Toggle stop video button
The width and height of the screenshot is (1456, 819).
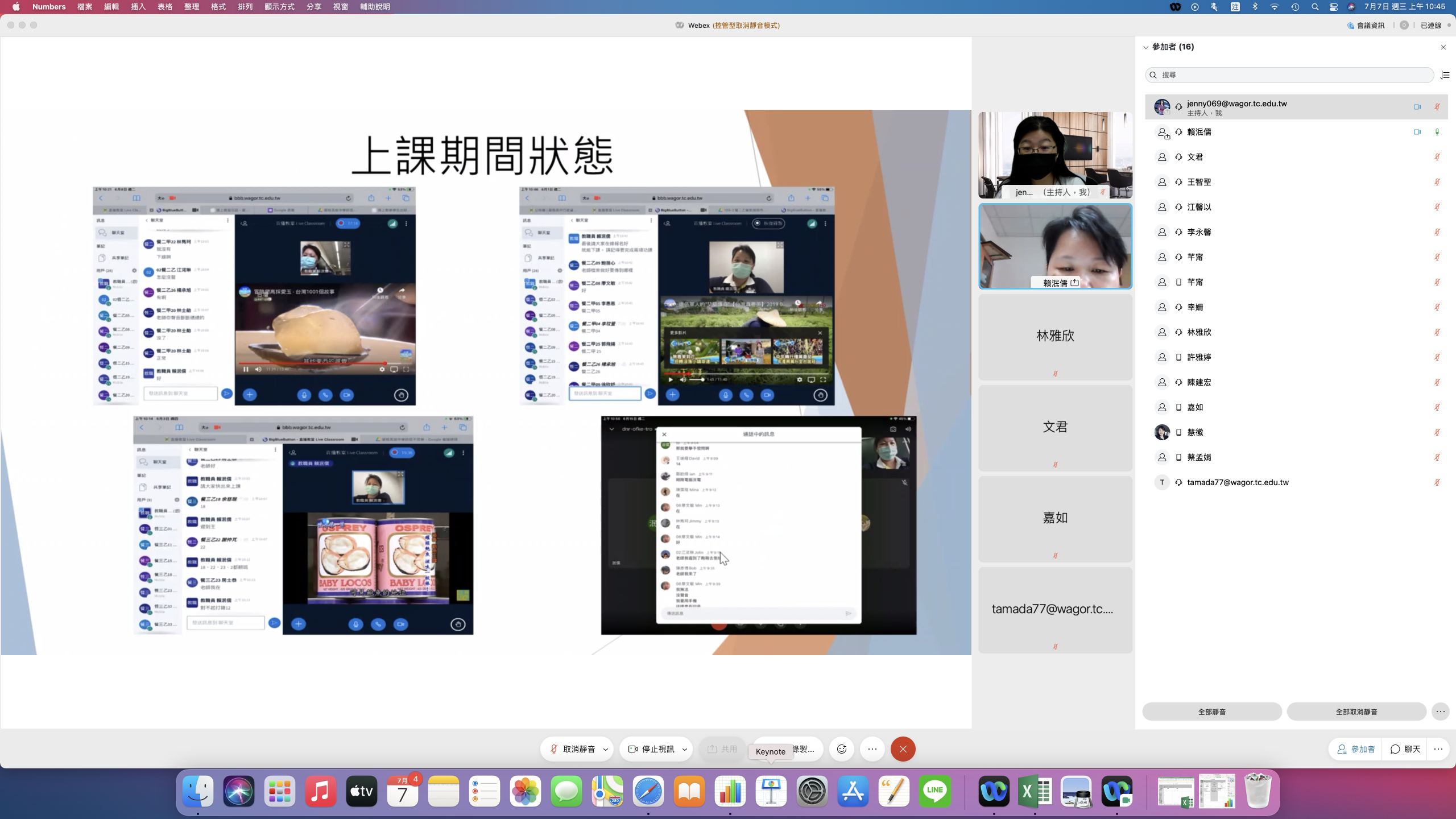651,749
